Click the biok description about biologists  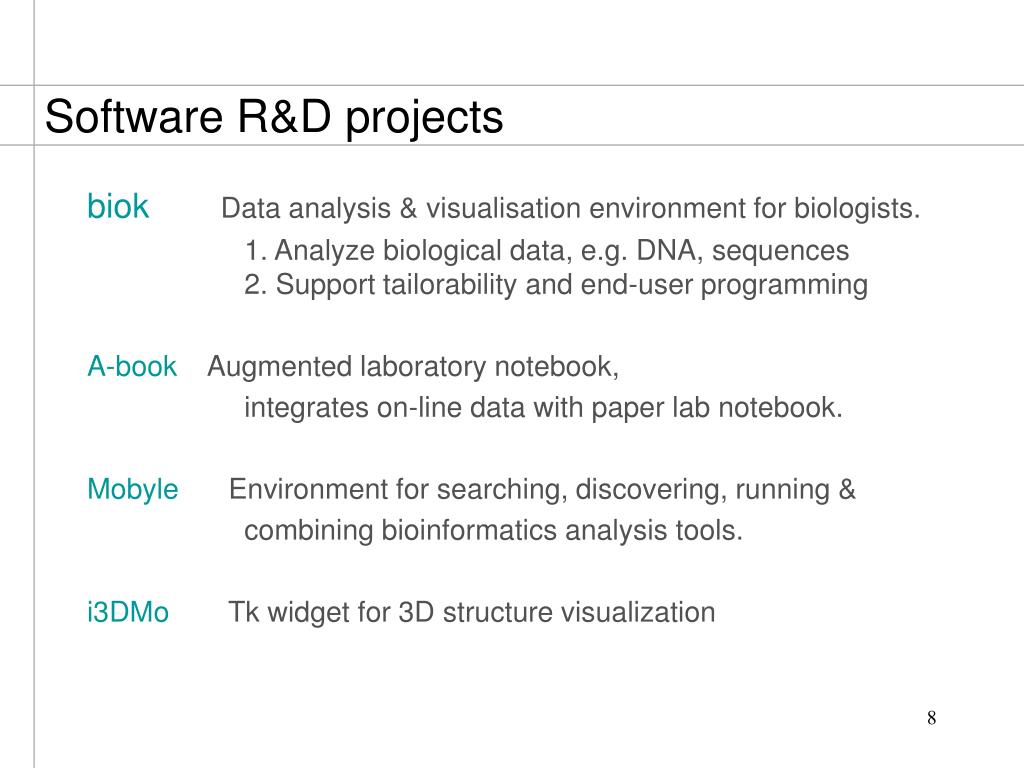tap(570, 209)
